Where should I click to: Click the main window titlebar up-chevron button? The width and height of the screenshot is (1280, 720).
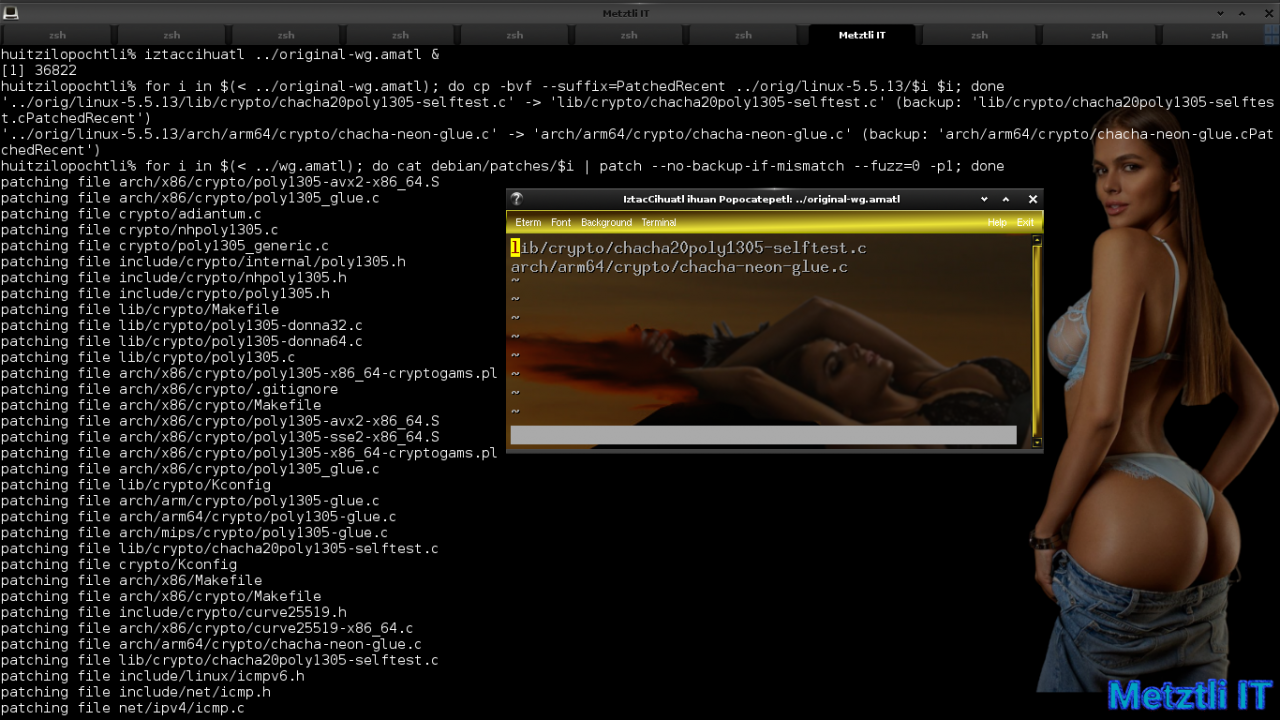[x=1243, y=13]
